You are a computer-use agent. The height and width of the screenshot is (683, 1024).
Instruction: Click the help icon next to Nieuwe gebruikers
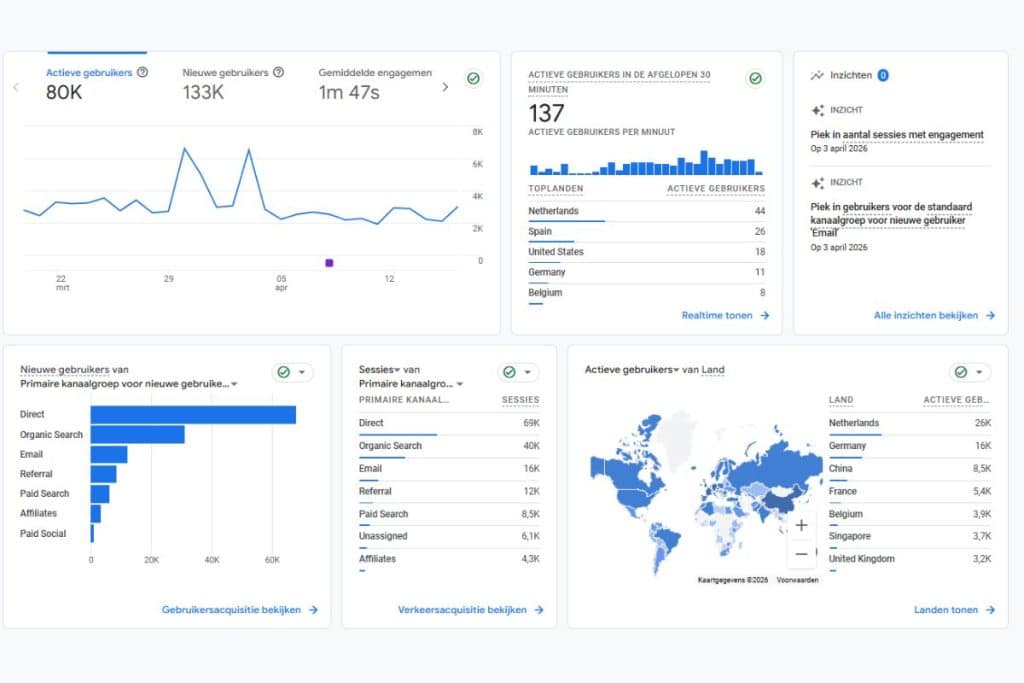click(x=280, y=72)
